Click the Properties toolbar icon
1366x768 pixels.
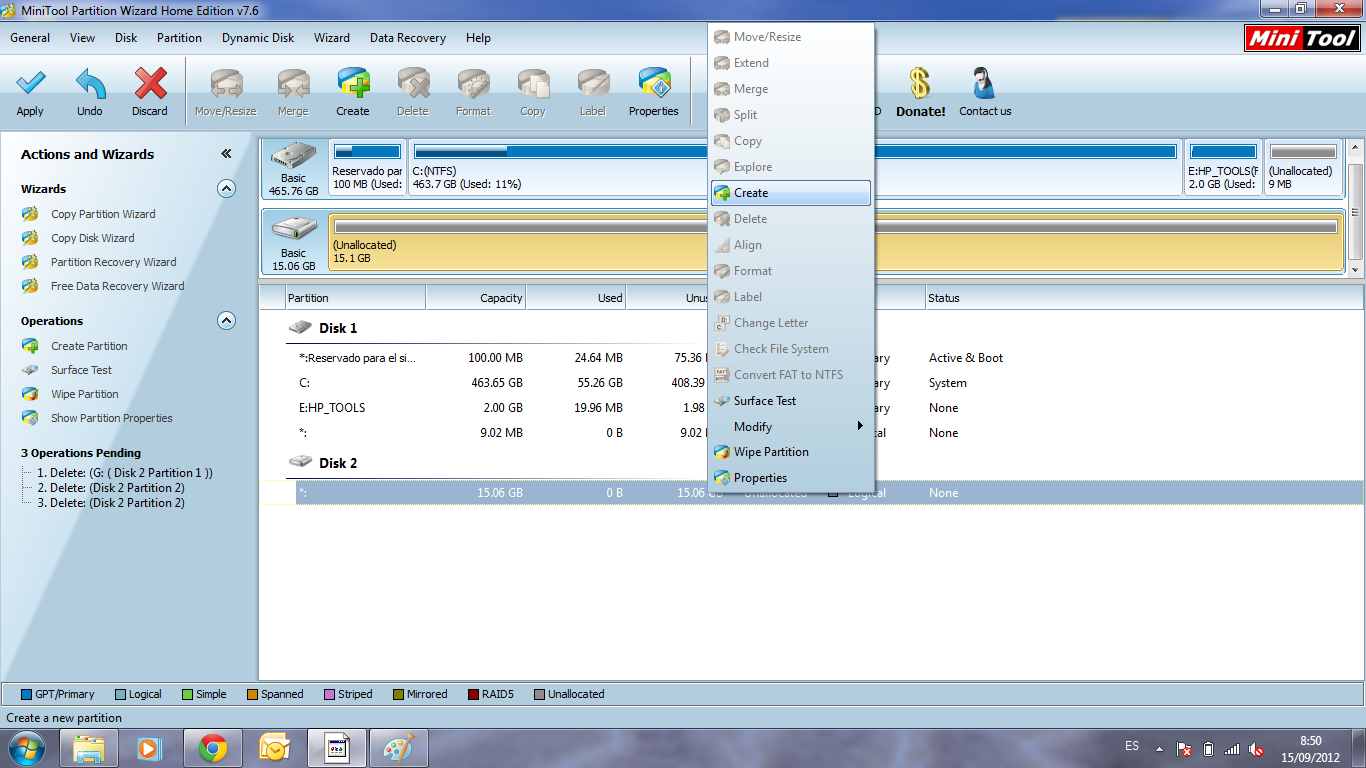654,92
